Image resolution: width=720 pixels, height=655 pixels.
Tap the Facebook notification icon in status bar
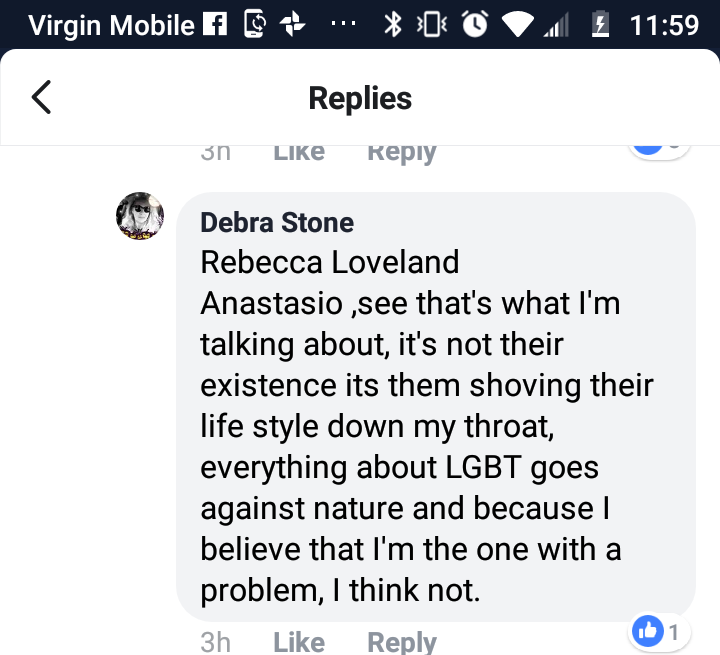[x=216, y=25]
